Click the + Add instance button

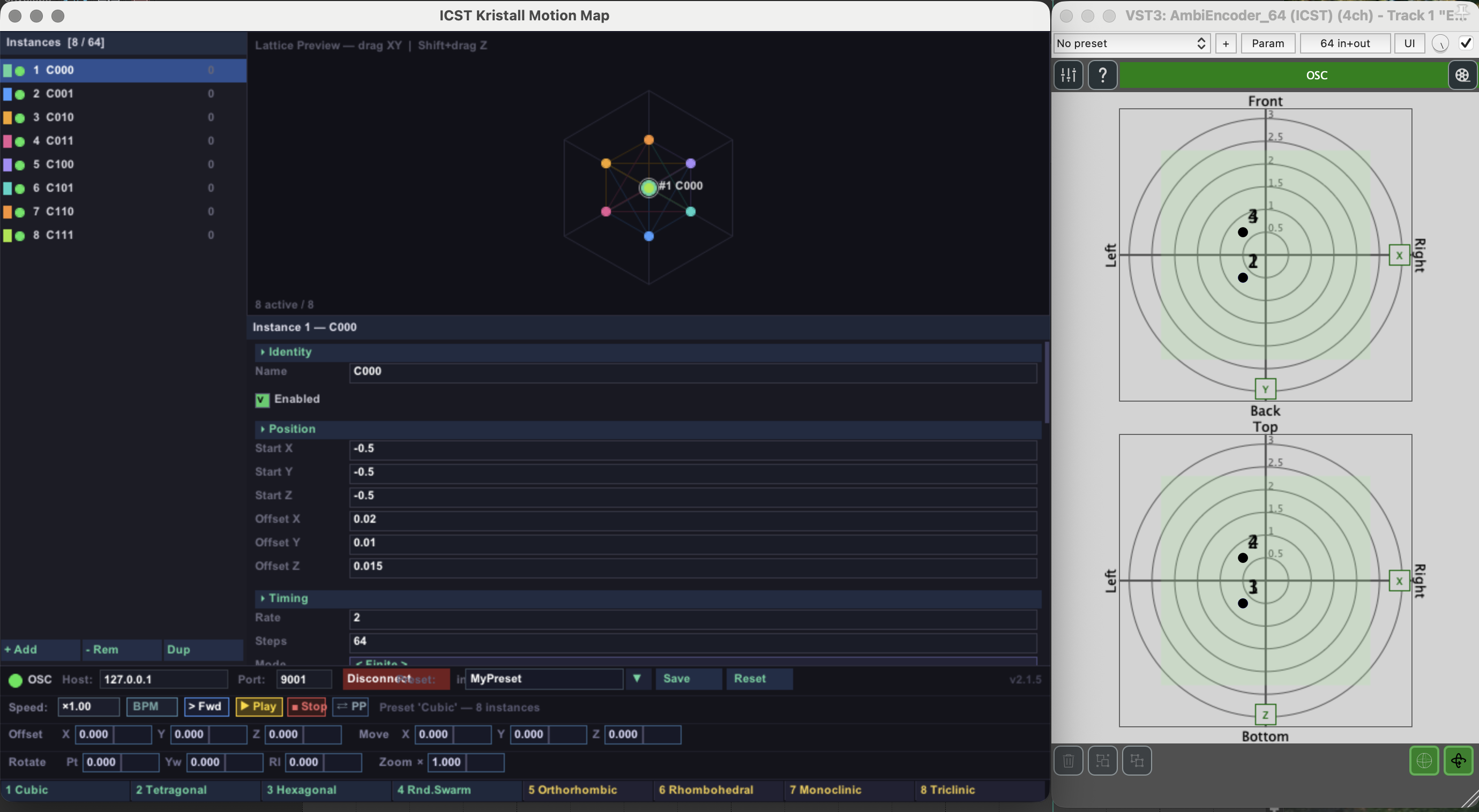40,650
